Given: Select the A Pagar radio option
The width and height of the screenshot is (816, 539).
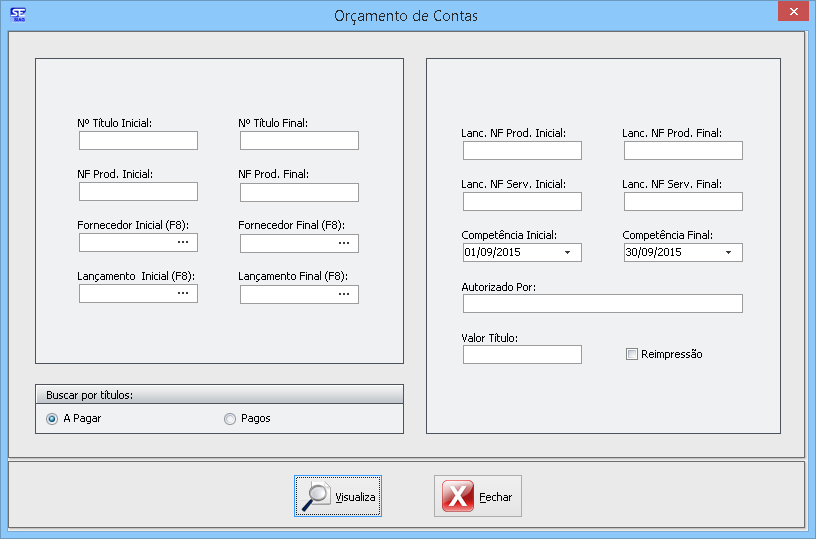Looking at the screenshot, I should point(52,418).
